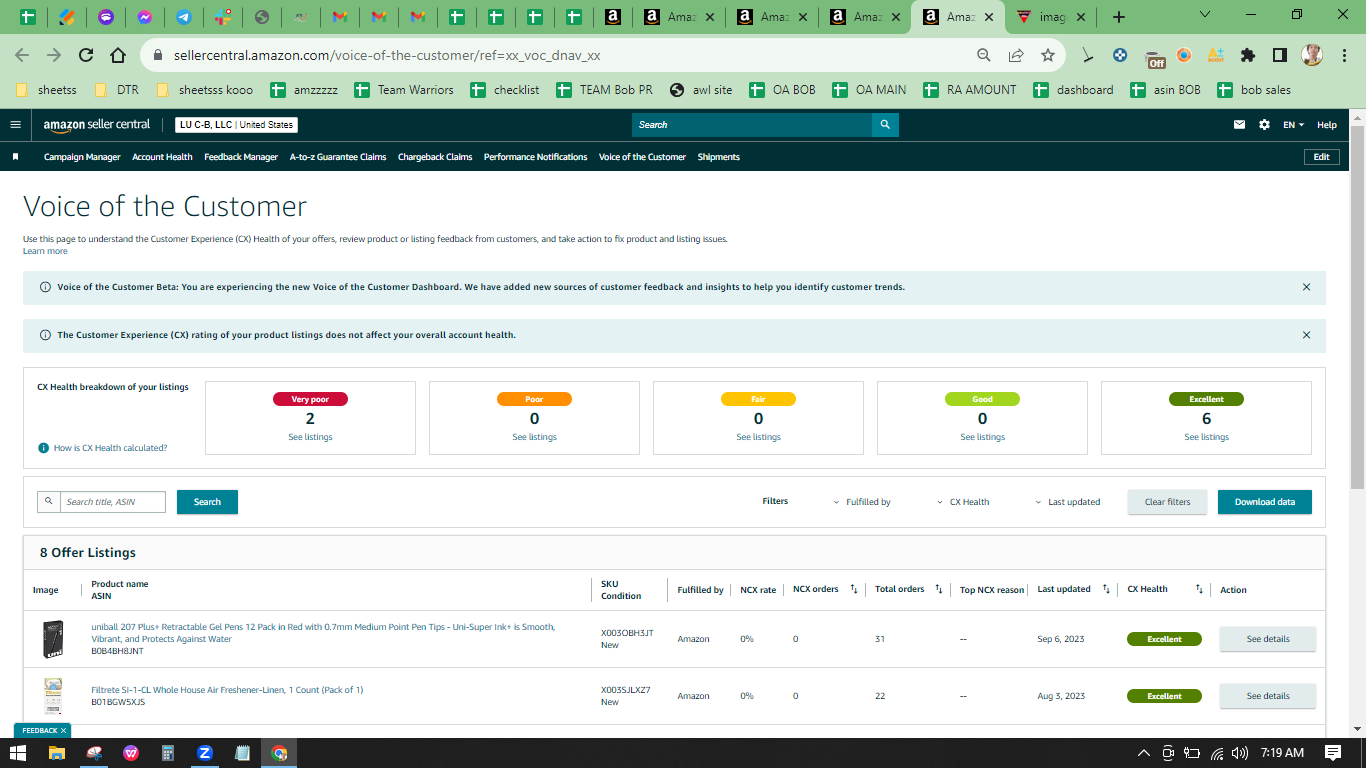
Task: Click How is CX Health calculated link
Action: click(110, 448)
